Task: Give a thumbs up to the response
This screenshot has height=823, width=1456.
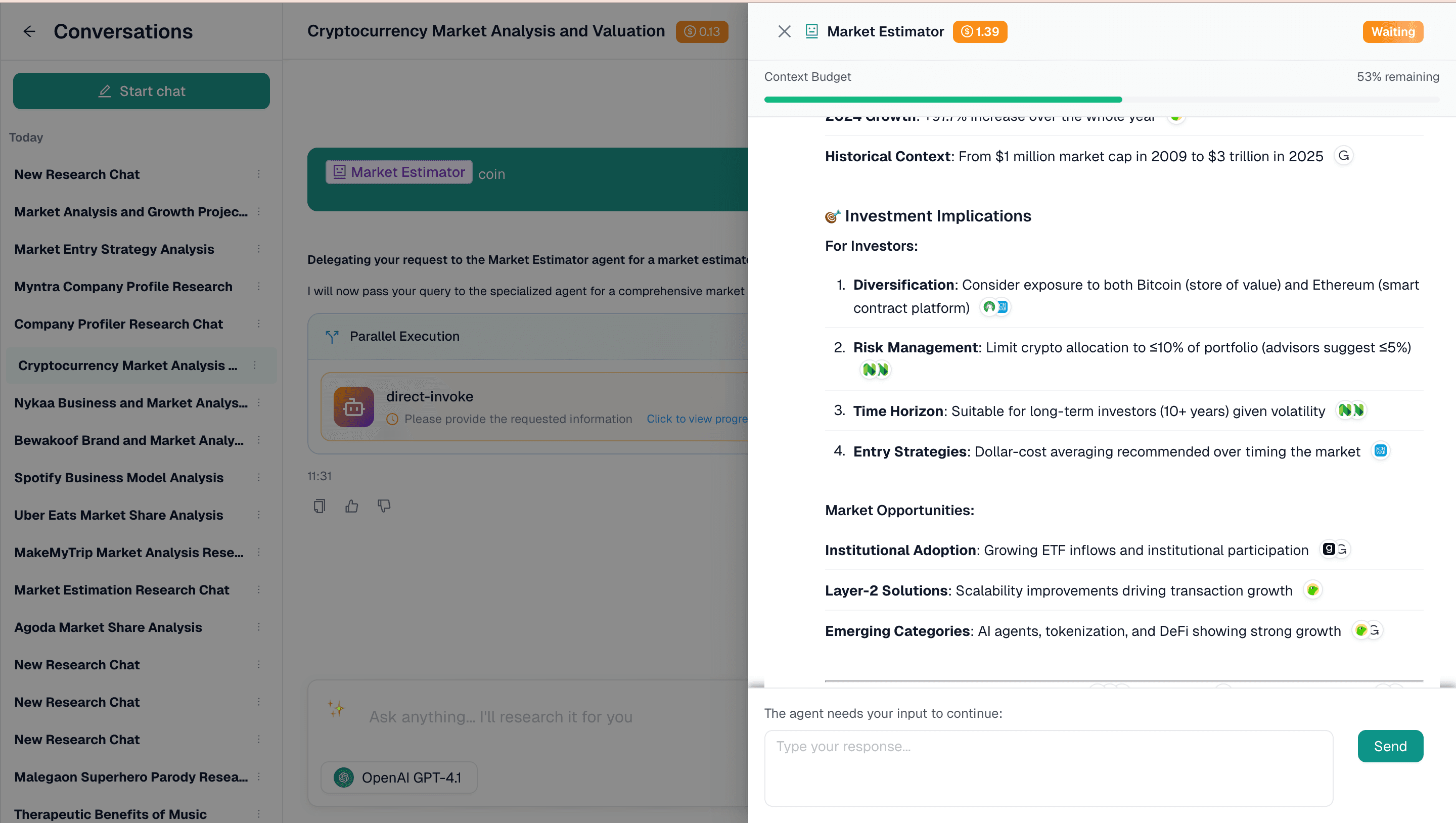Action: click(351, 506)
